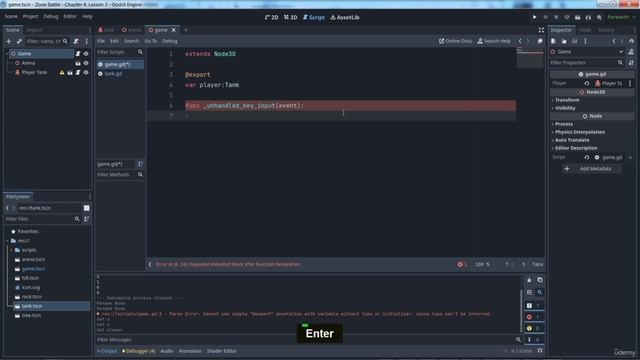Switch to the 3D workspace

[x=291, y=17]
